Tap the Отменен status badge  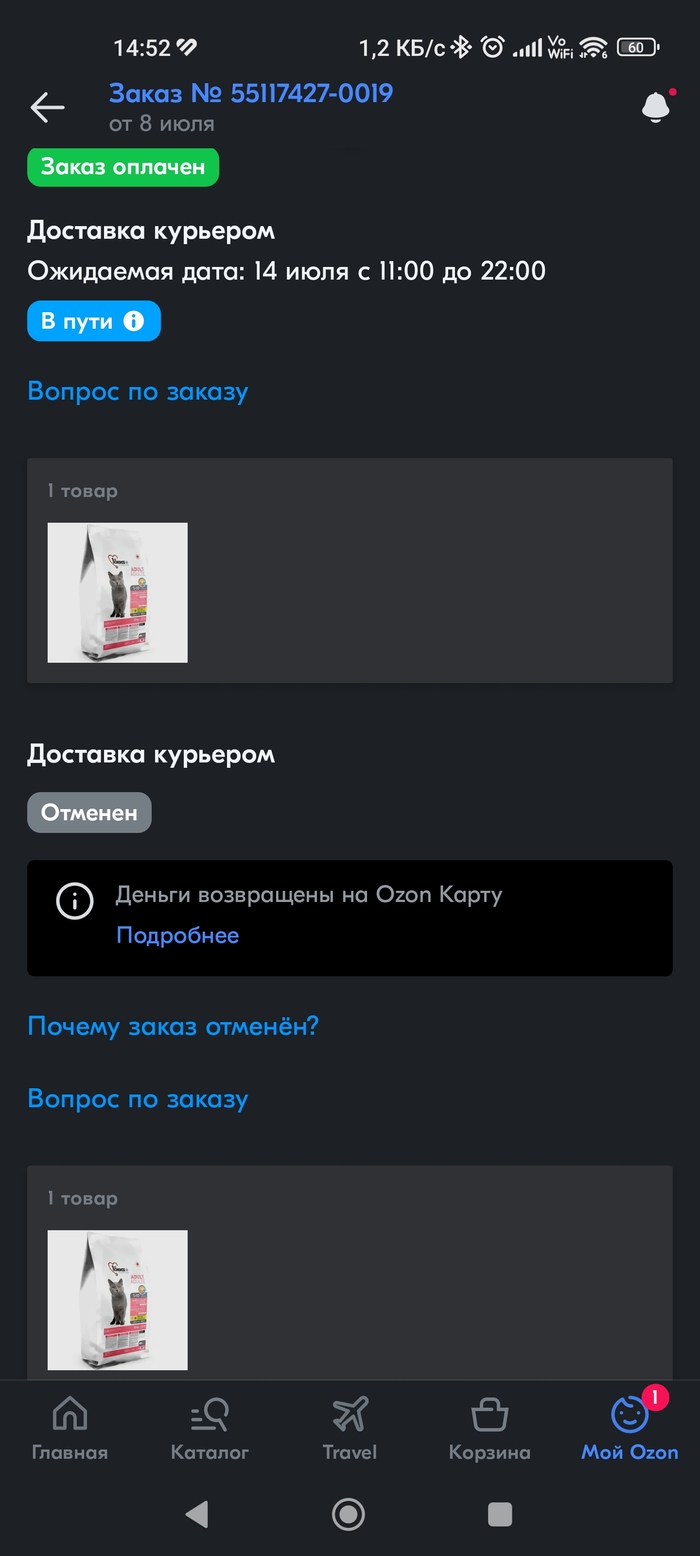click(89, 813)
